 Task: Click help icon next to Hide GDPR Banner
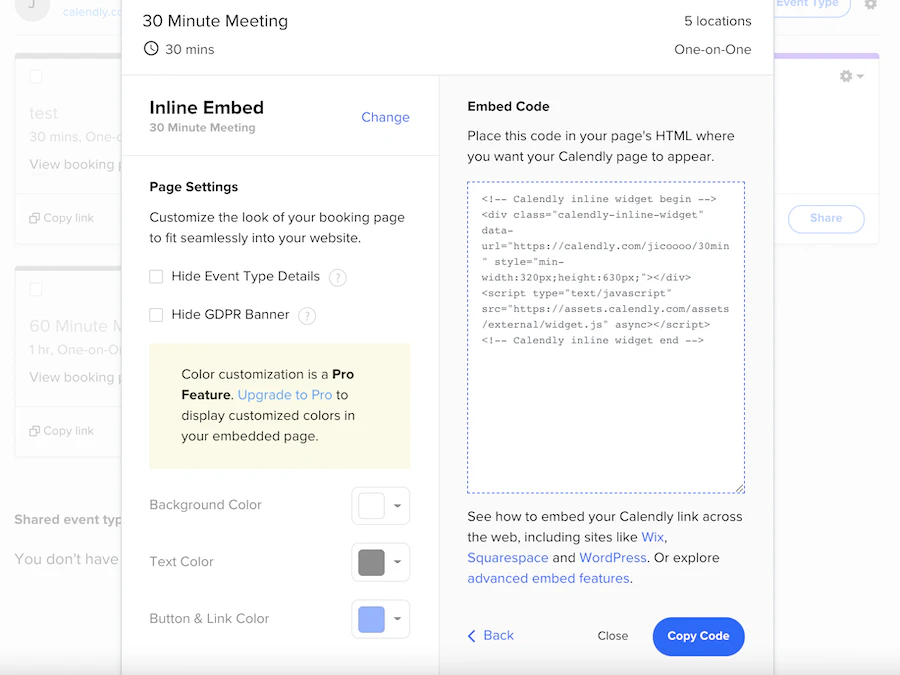click(x=307, y=316)
